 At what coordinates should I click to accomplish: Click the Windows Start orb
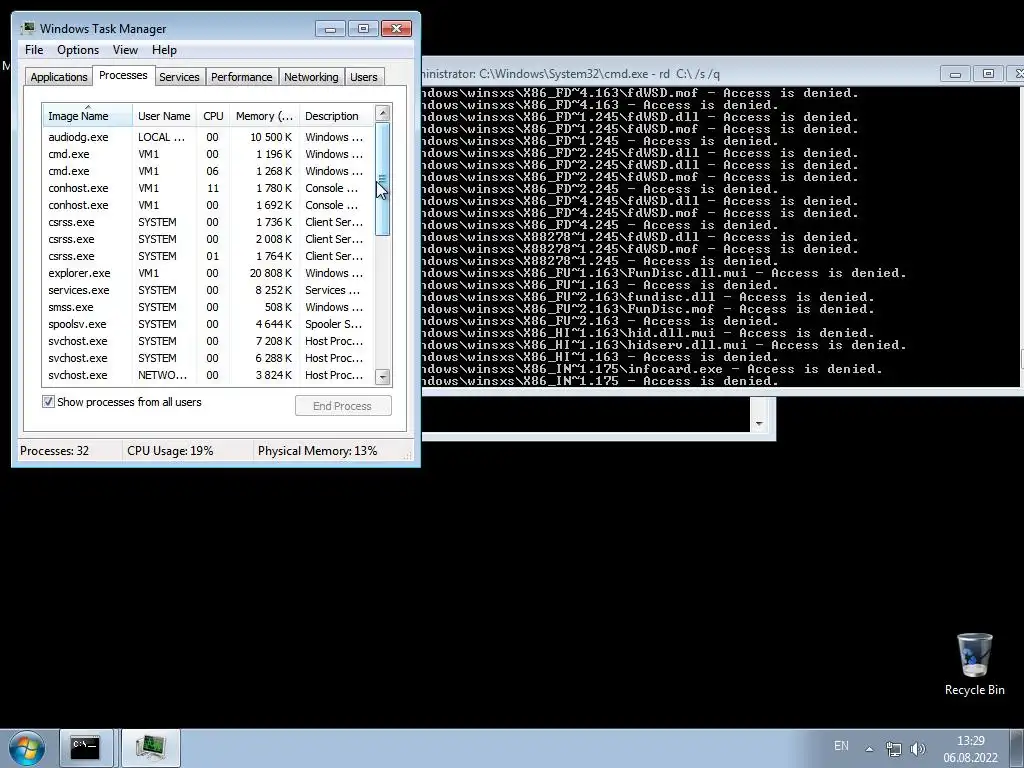click(27, 748)
